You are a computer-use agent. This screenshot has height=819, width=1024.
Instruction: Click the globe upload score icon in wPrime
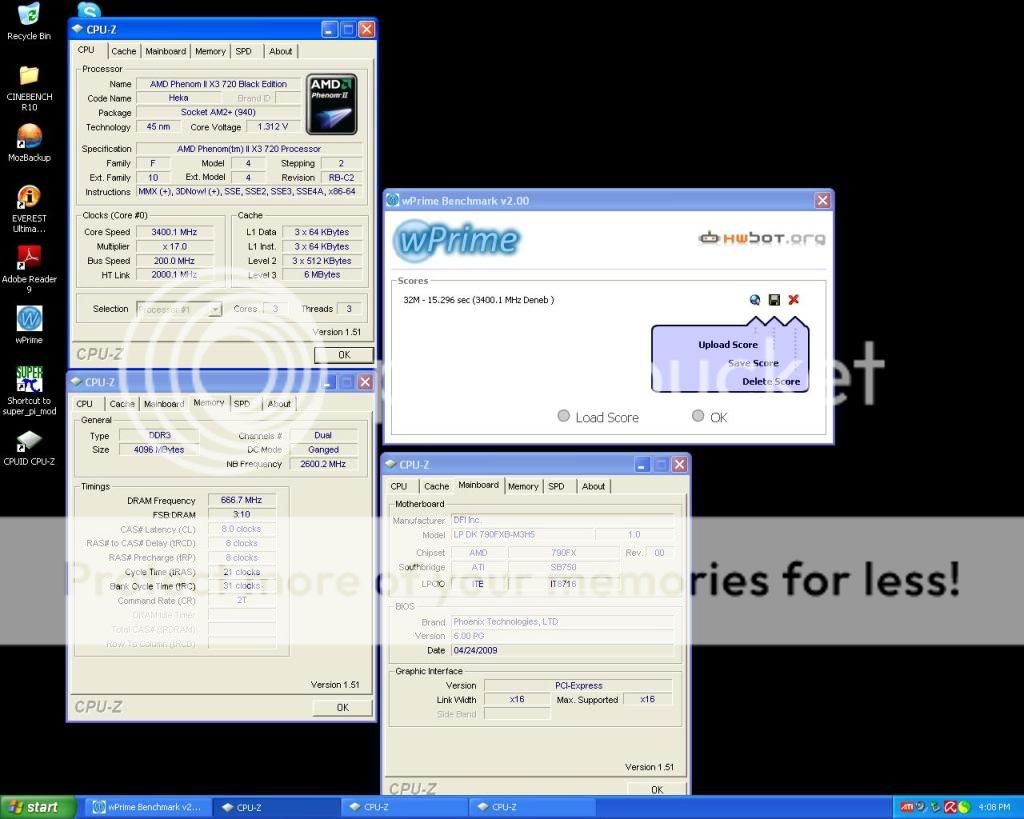[x=755, y=300]
